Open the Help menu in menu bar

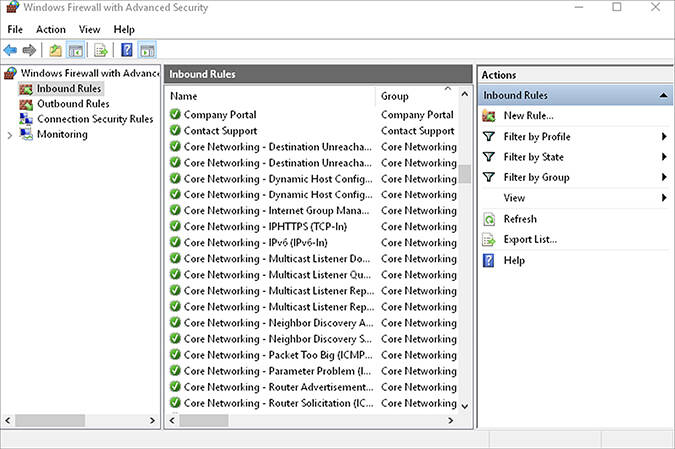tap(124, 30)
